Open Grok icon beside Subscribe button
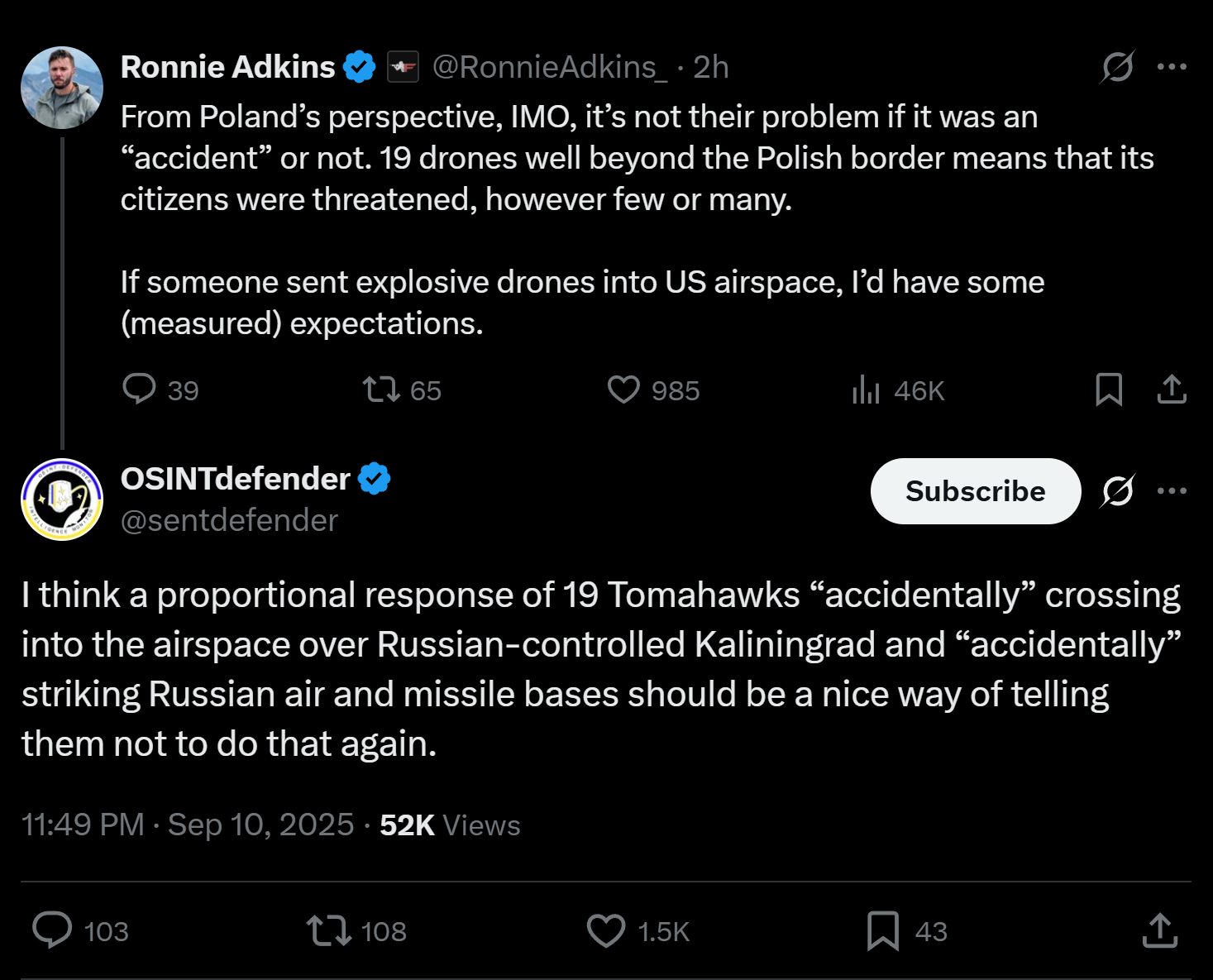This screenshot has width=1213, height=980. 1117,491
